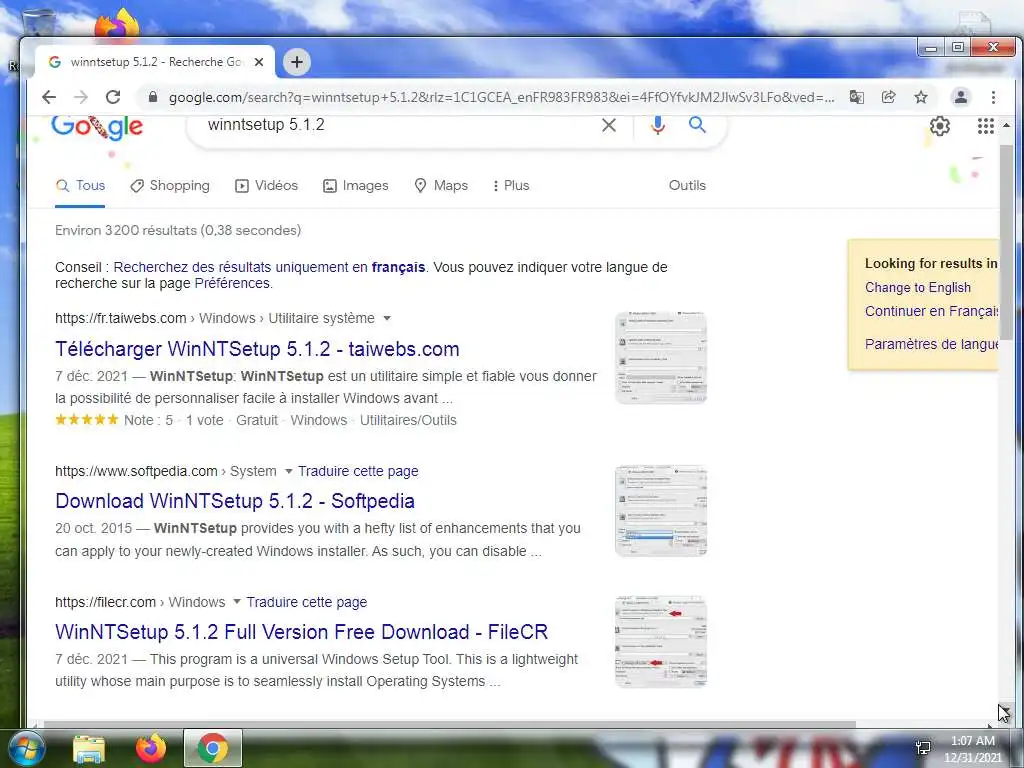Switch to the Shopping tab

click(170, 185)
